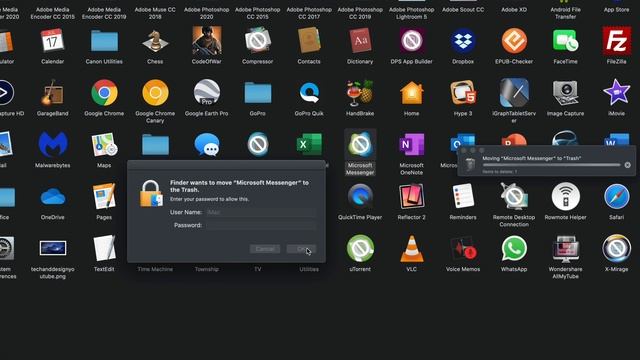This screenshot has width=640, height=360.
Task: Open Remote Desktop Connection
Action: [514, 196]
